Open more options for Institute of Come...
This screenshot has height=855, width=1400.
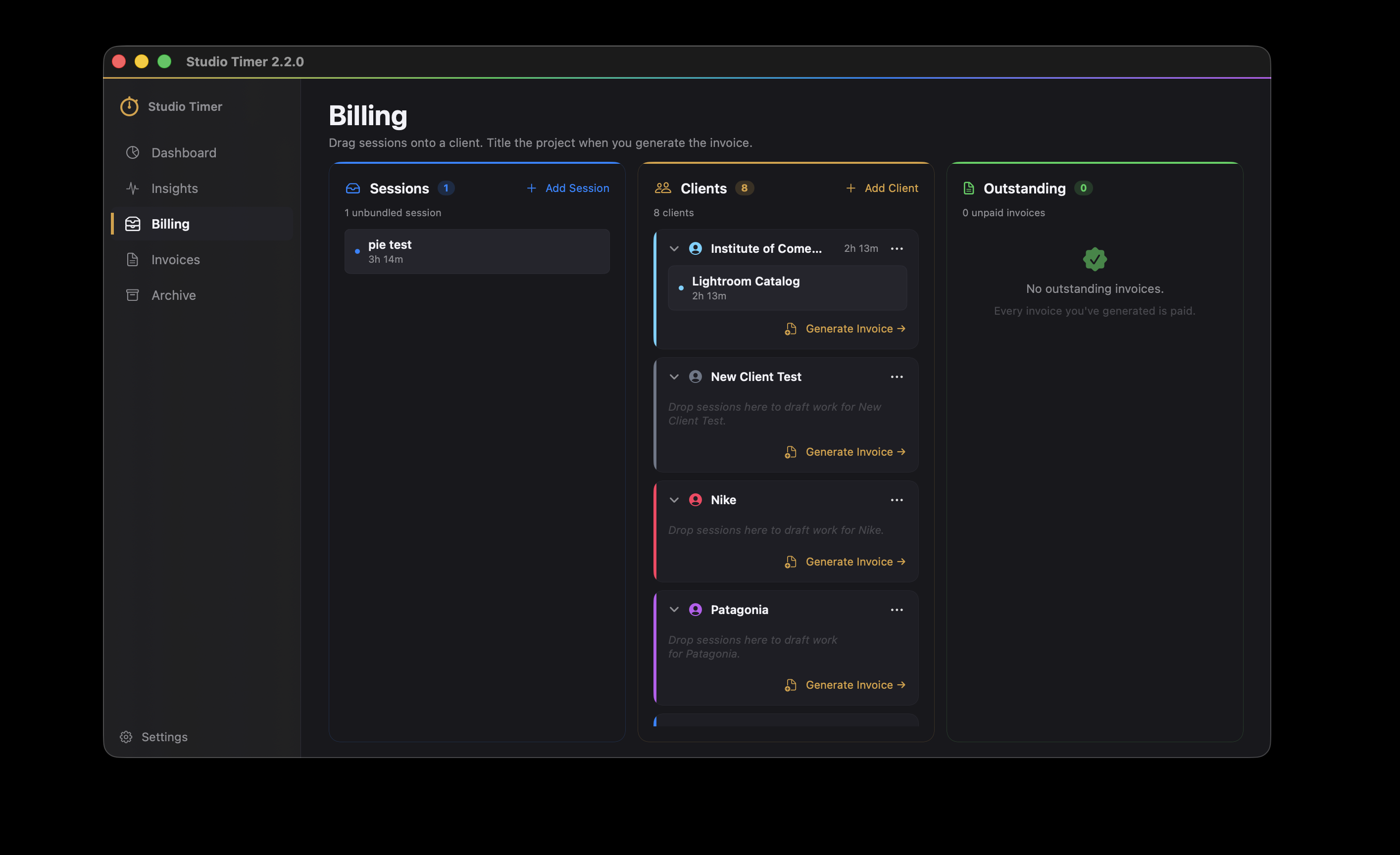click(897, 249)
